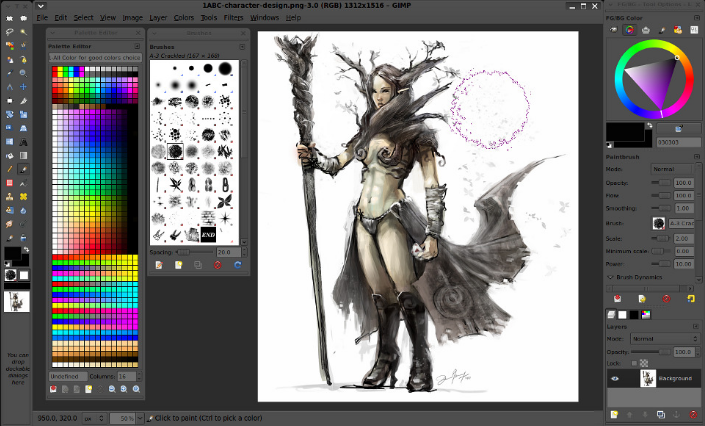Click zoom in icon in Palette Editor
705x426 pixels.
click(124, 389)
